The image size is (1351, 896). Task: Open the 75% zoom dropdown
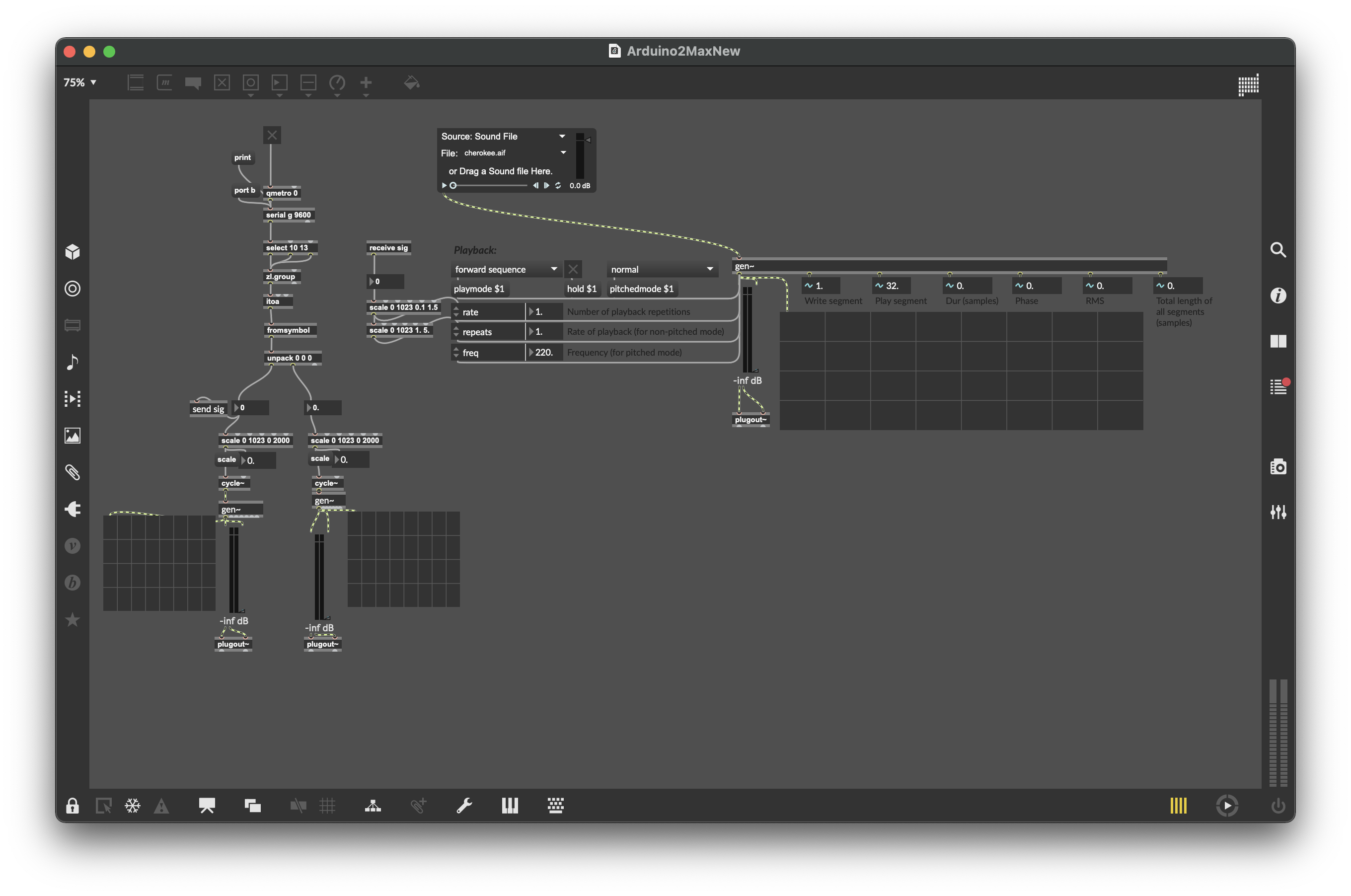click(80, 83)
